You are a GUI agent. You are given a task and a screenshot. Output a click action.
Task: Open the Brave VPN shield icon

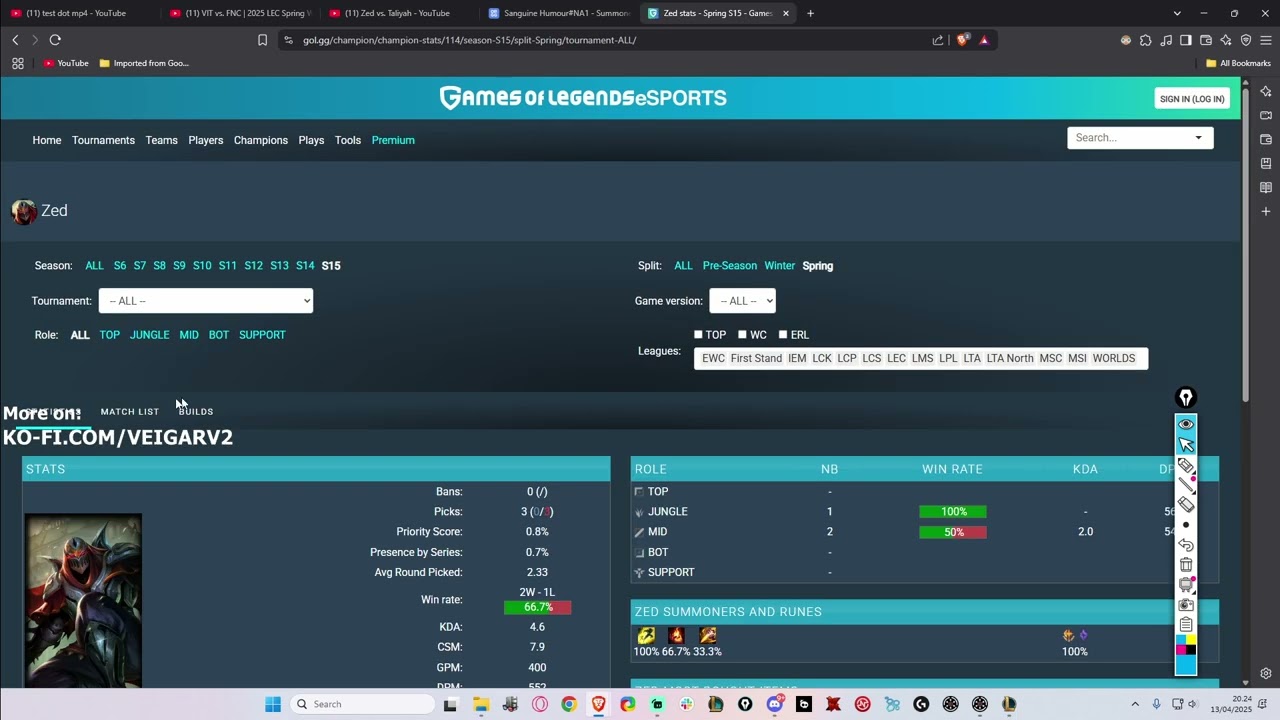pos(1246,40)
